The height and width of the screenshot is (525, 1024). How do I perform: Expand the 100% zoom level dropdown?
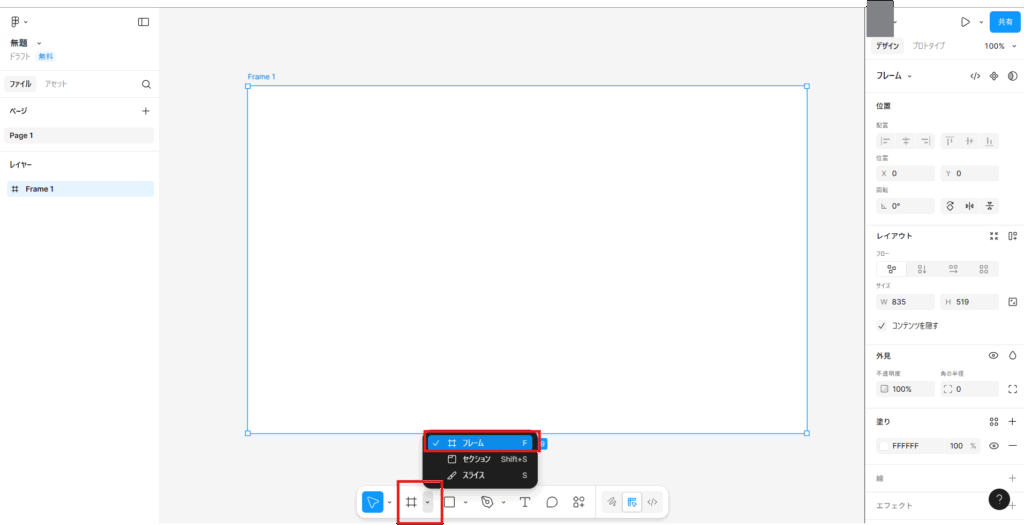(x=998, y=46)
